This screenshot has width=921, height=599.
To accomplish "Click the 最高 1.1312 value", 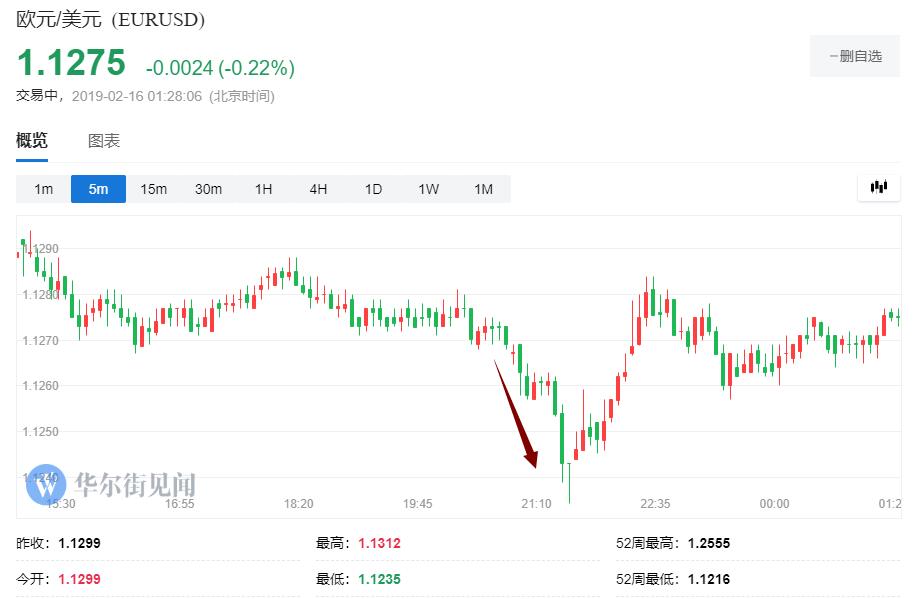I will pyautogui.click(x=379, y=543).
